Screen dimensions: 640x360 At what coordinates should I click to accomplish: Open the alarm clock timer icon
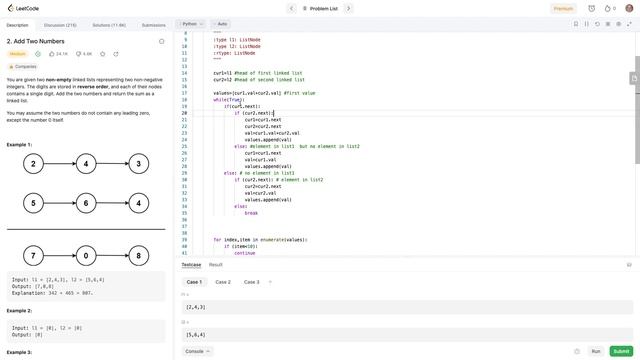pos(591,8)
